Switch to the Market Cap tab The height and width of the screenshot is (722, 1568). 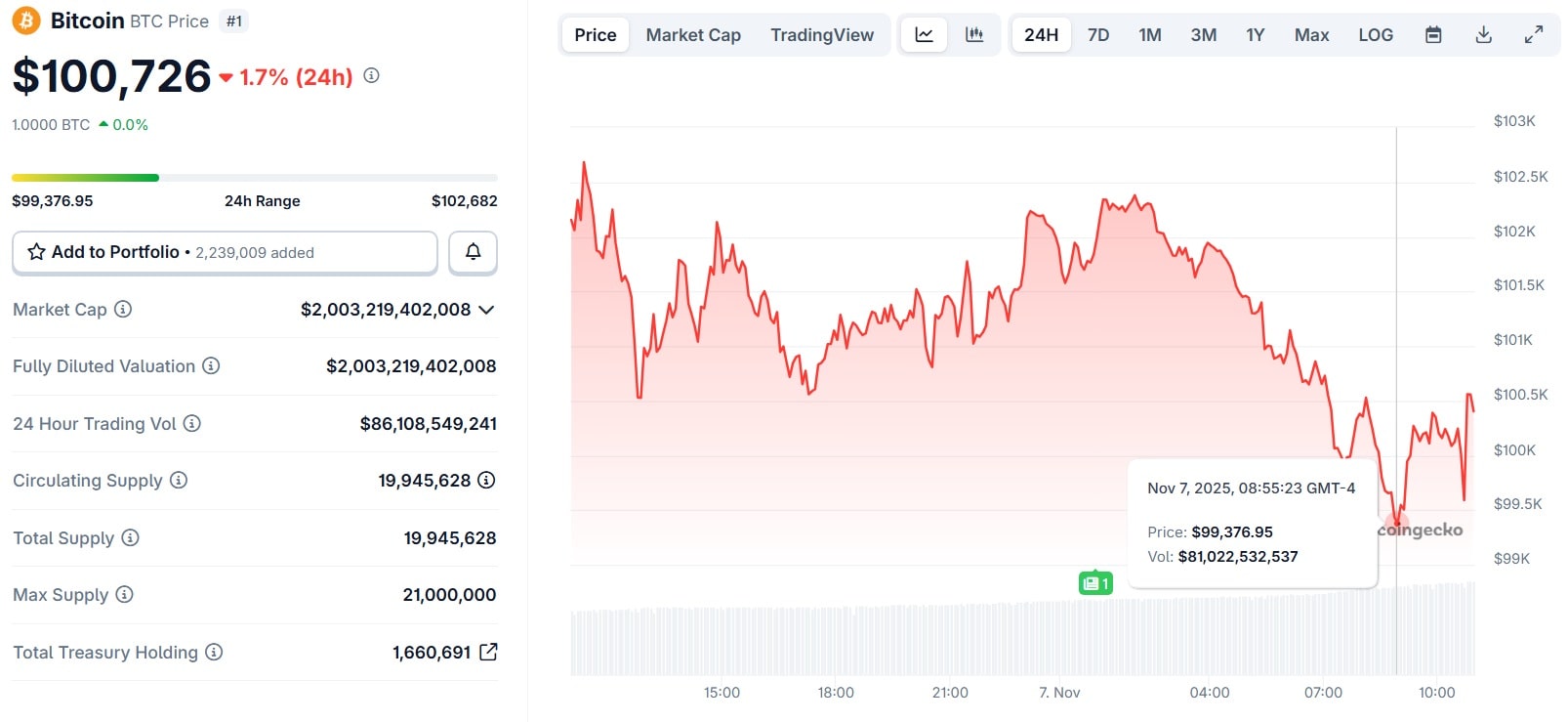[x=693, y=35]
